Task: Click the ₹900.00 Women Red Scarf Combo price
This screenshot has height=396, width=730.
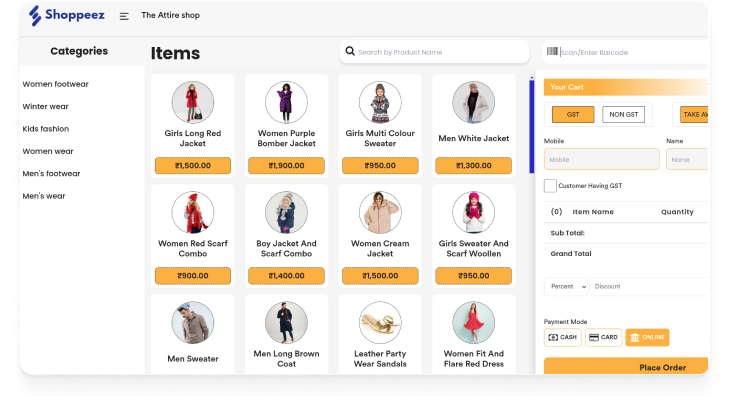Action: click(x=193, y=276)
